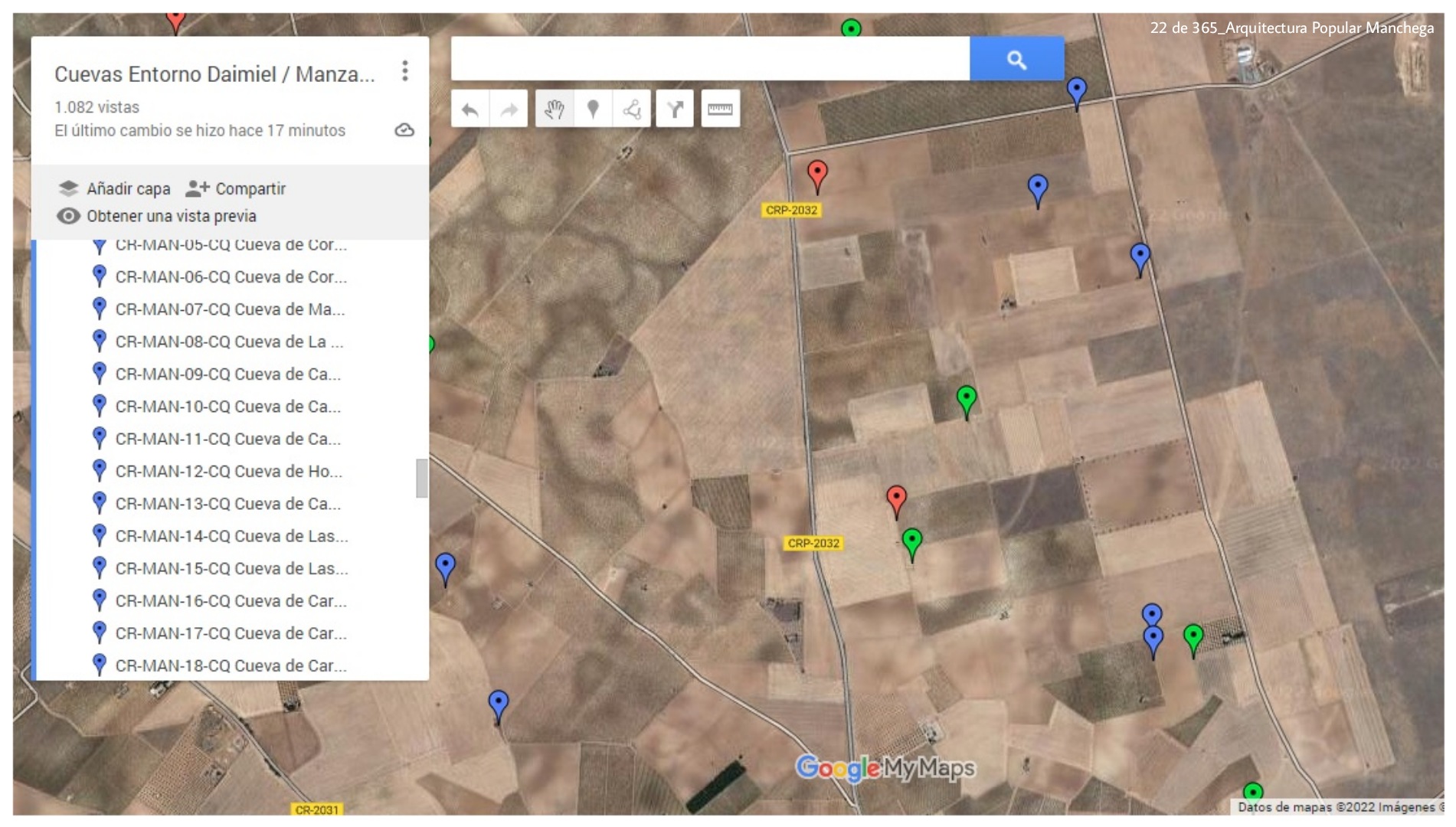Click the CR-2031 road label
Screen dimensions: 1456x827
316,809
